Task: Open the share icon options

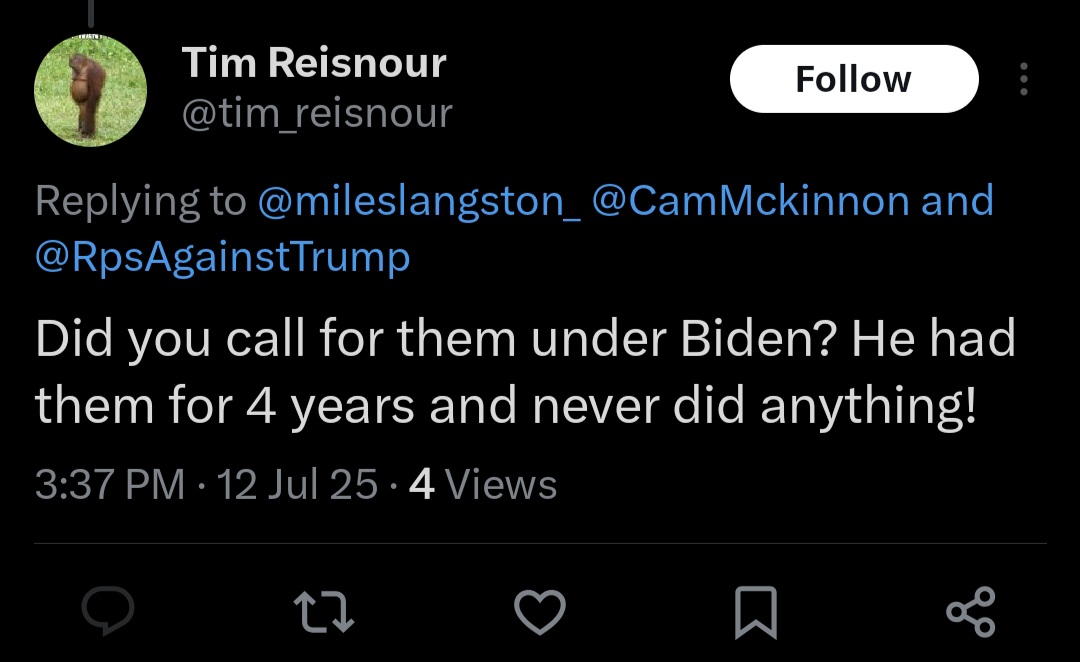Action: click(x=971, y=612)
